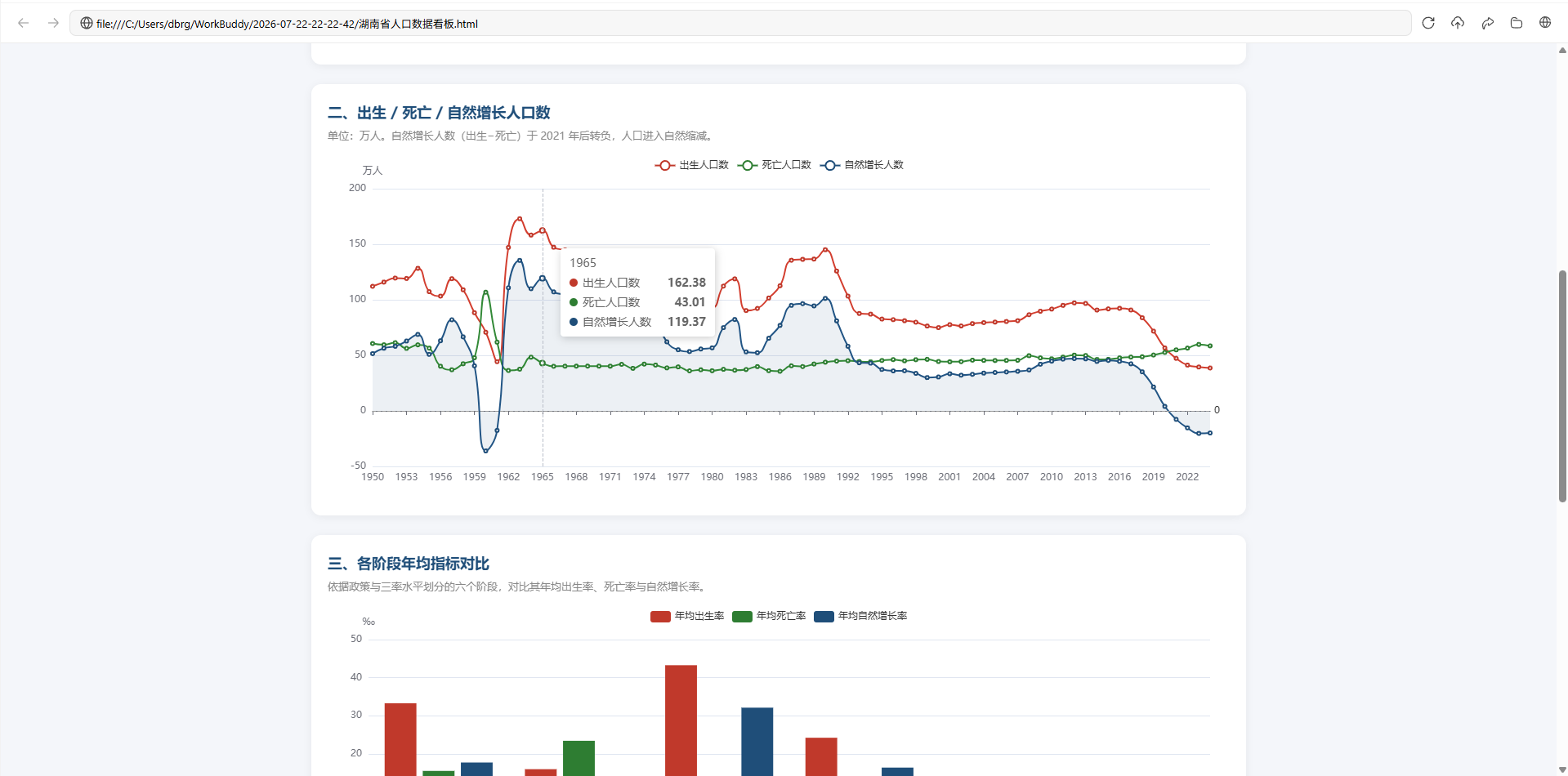Click the tallest green 年均死亡率 bar
1568x776 pixels.
point(579,758)
